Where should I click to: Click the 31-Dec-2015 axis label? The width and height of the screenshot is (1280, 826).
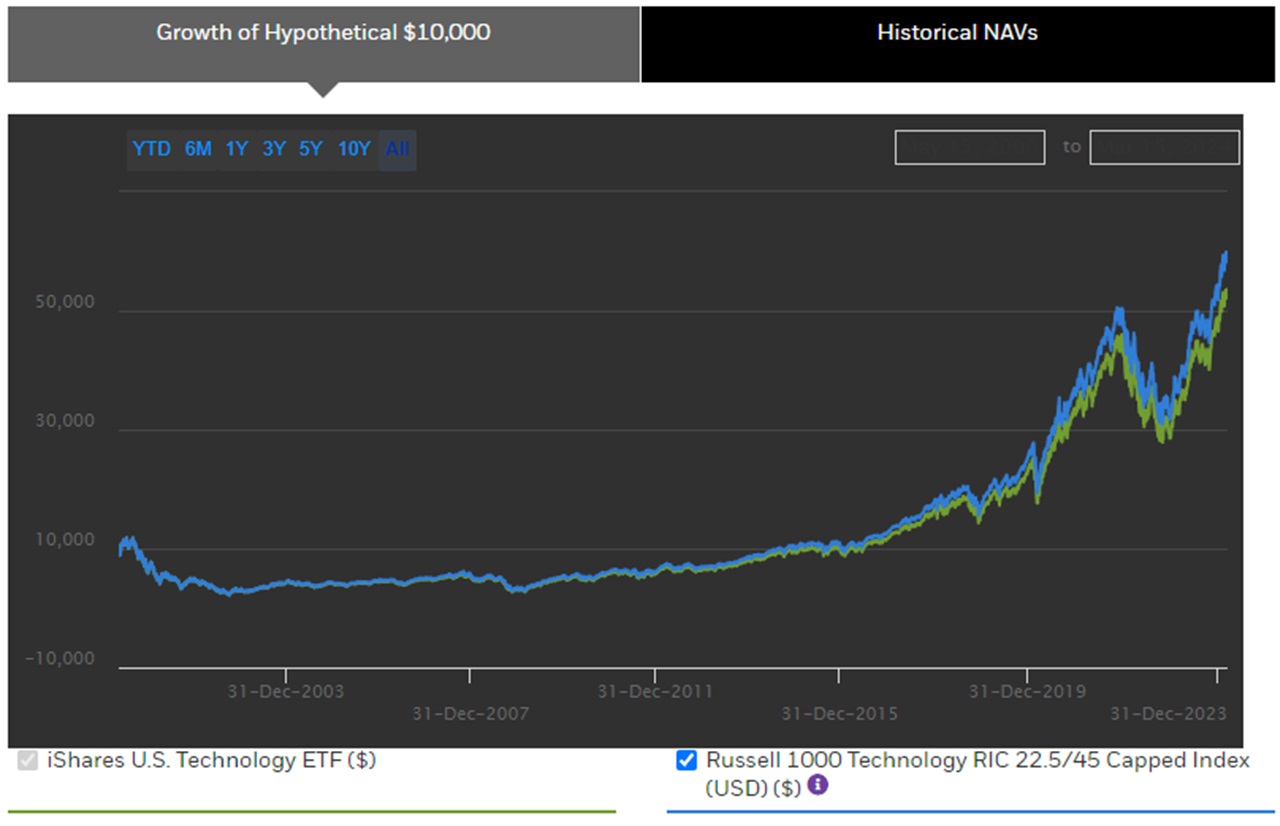pos(839,713)
